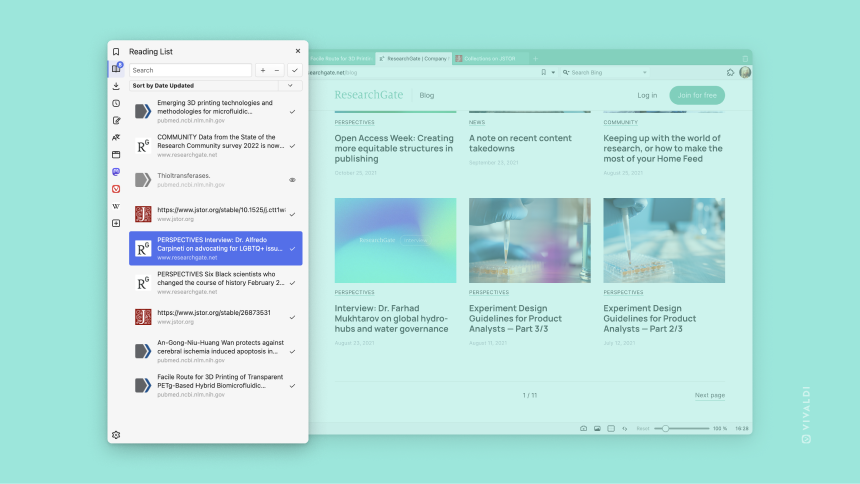860x484 pixels.
Task: Capture page with camera icon
Action: tap(584, 429)
